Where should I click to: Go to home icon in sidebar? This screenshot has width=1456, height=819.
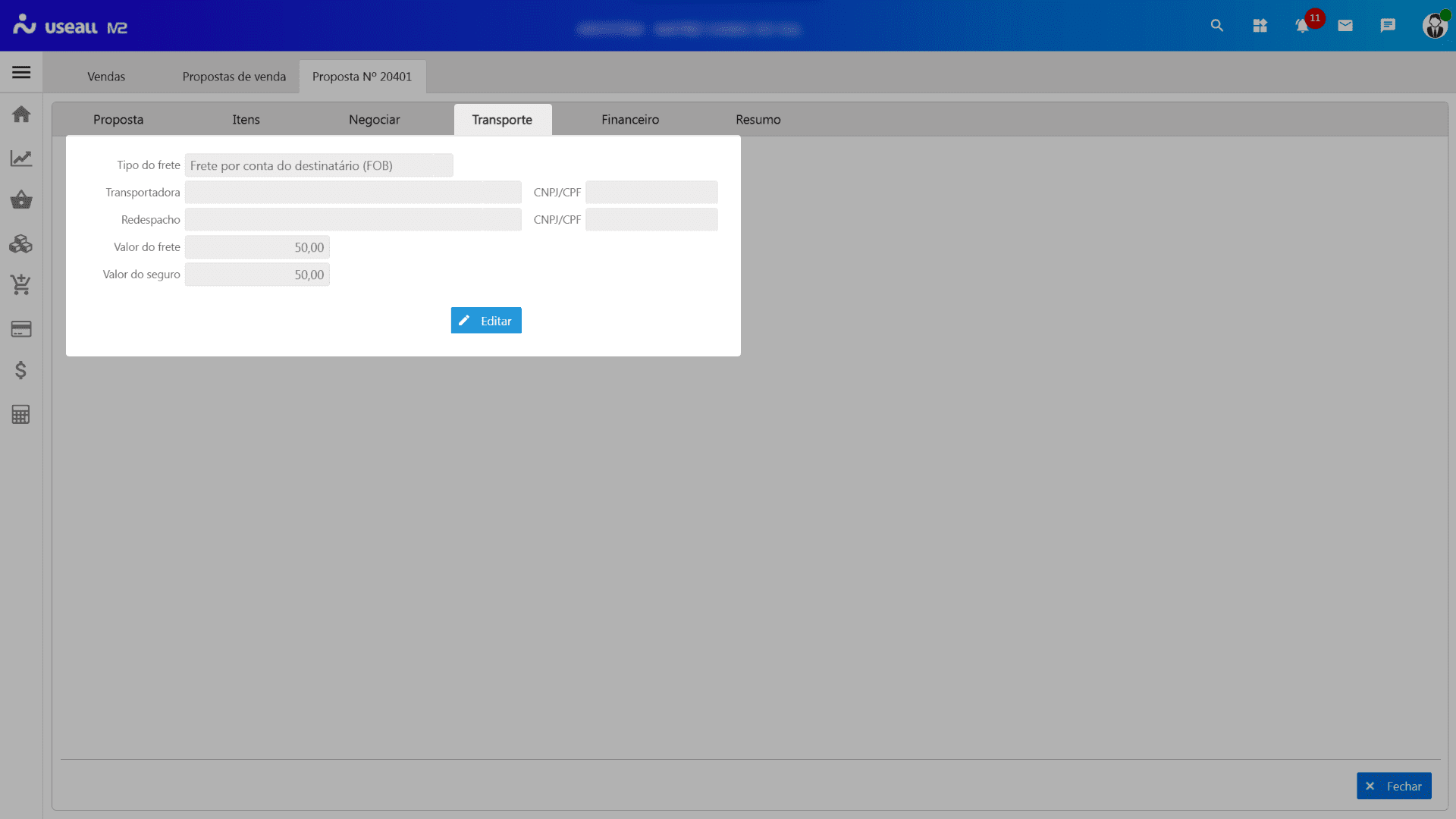click(21, 115)
